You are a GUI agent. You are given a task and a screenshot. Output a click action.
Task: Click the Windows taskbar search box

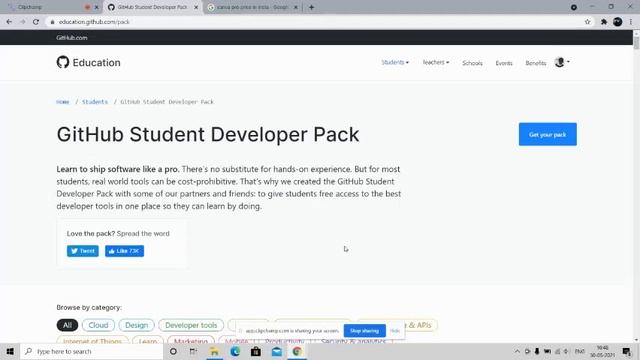point(91,351)
